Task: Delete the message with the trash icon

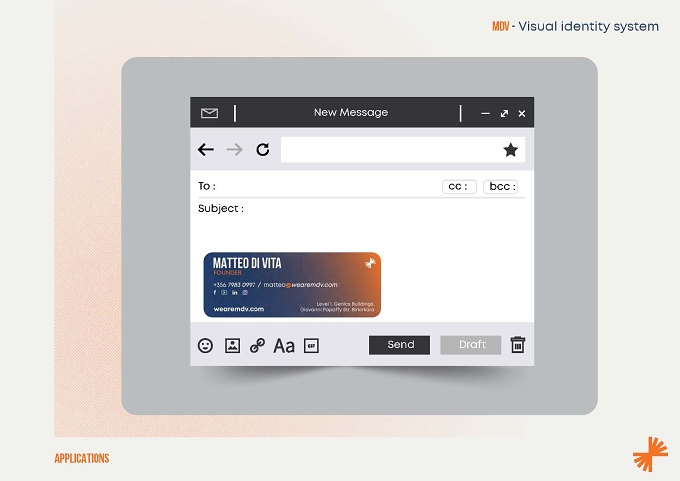Action: point(518,345)
